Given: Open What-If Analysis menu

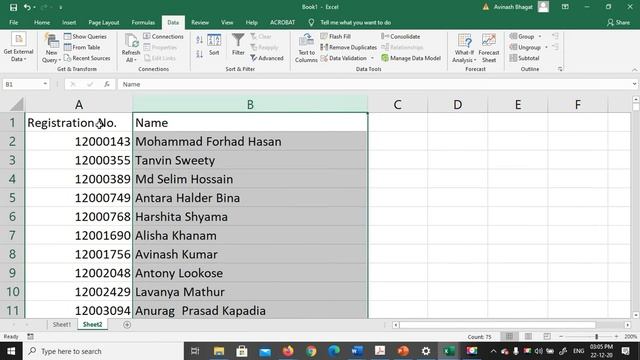Looking at the screenshot, I should 464,49.
